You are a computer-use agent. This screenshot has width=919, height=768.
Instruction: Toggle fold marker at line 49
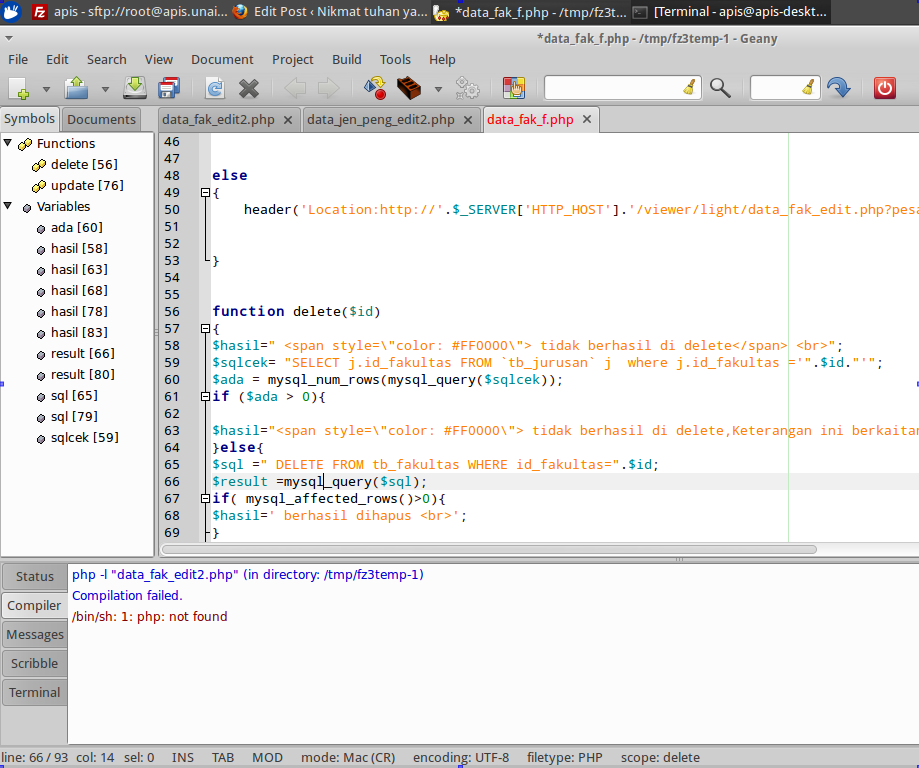205,192
